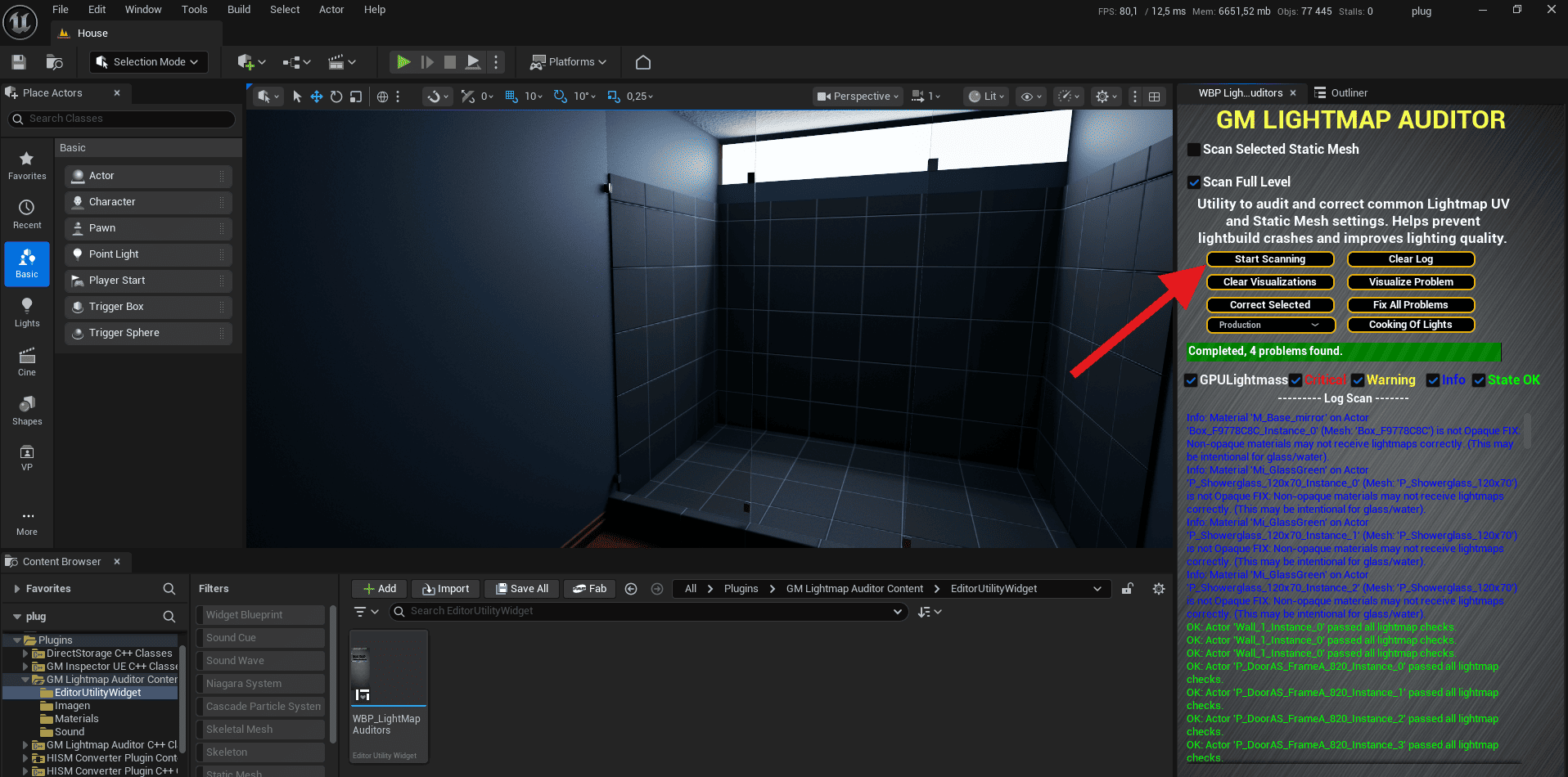Image resolution: width=1568 pixels, height=777 pixels.
Task: Click the Platforms toolbar icon
Action: coord(567,61)
